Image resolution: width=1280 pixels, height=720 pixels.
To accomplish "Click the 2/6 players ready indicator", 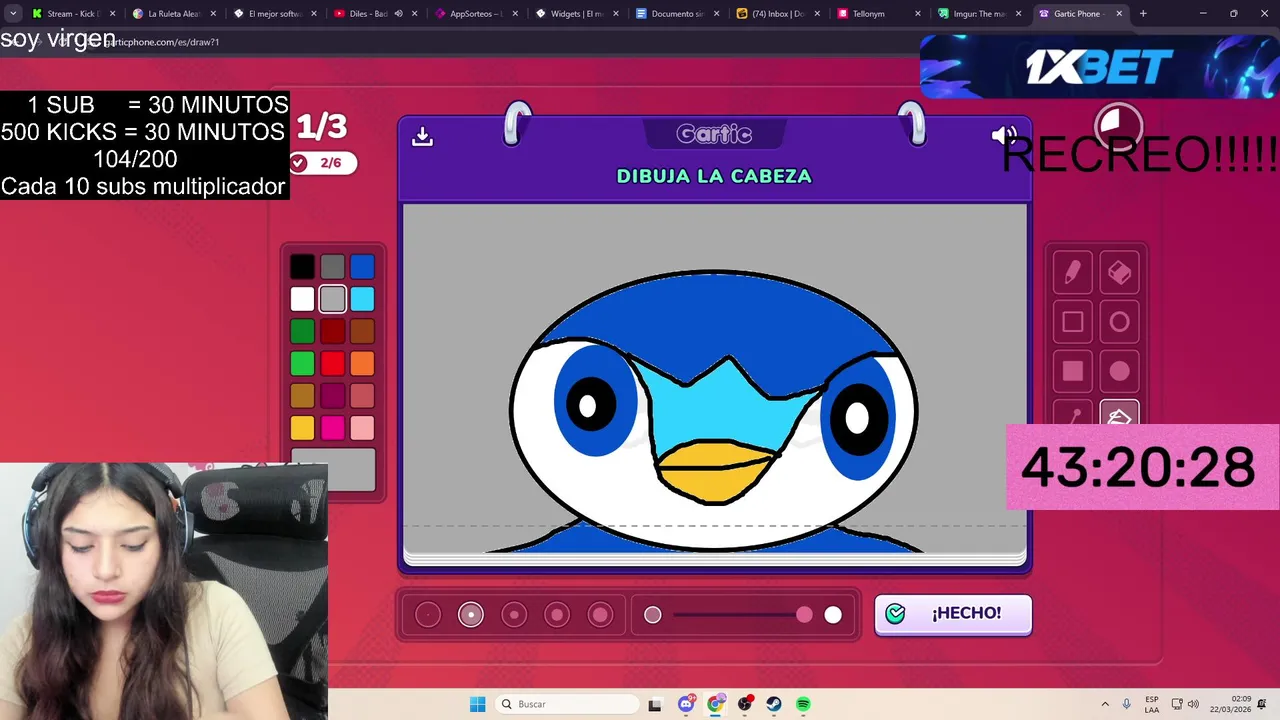I will pos(323,162).
